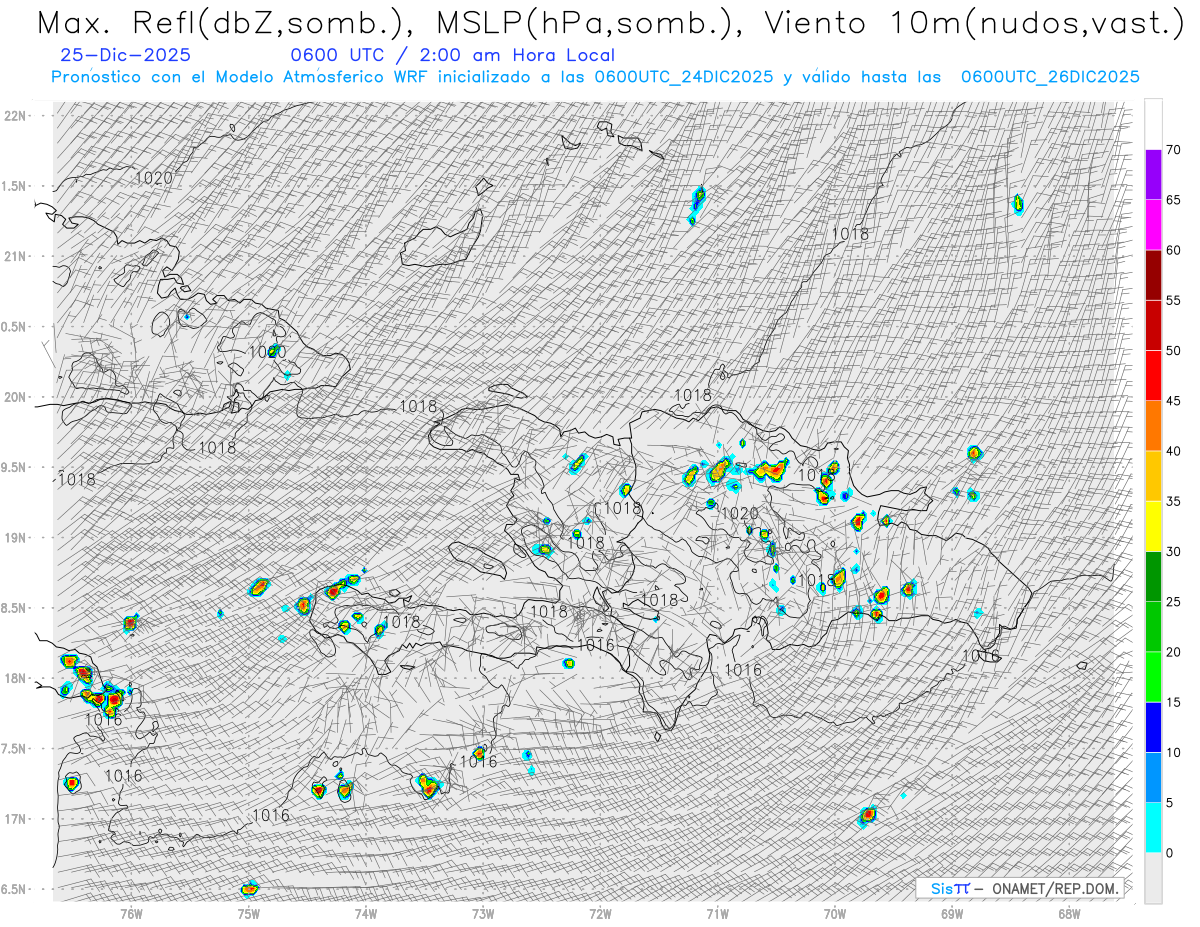Click the colorbar value '10'
1200x927 pixels.
click(x=1173, y=752)
